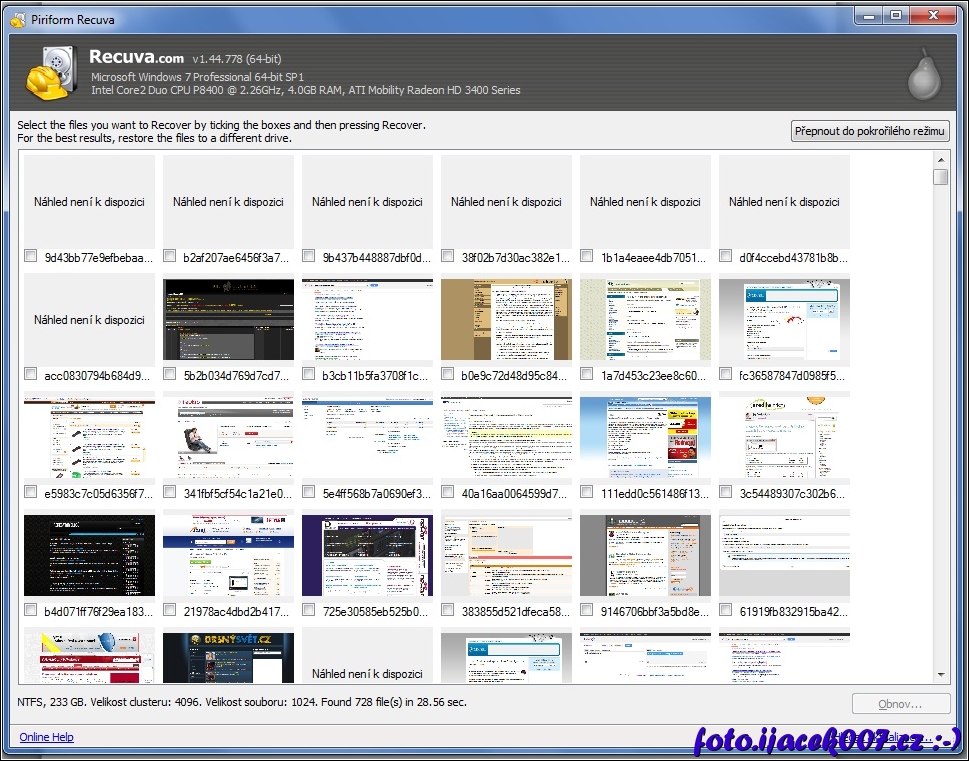Select checkbox for file 5b2b034d769d7cd7
Screen dimensions: 969x761
[170, 375]
